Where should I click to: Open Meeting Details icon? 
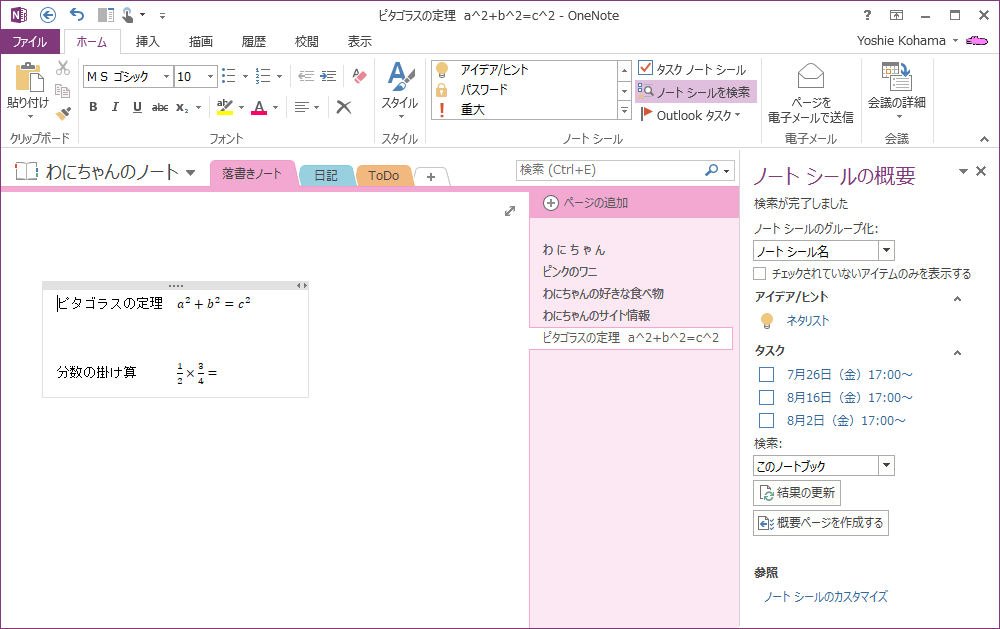[896, 77]
